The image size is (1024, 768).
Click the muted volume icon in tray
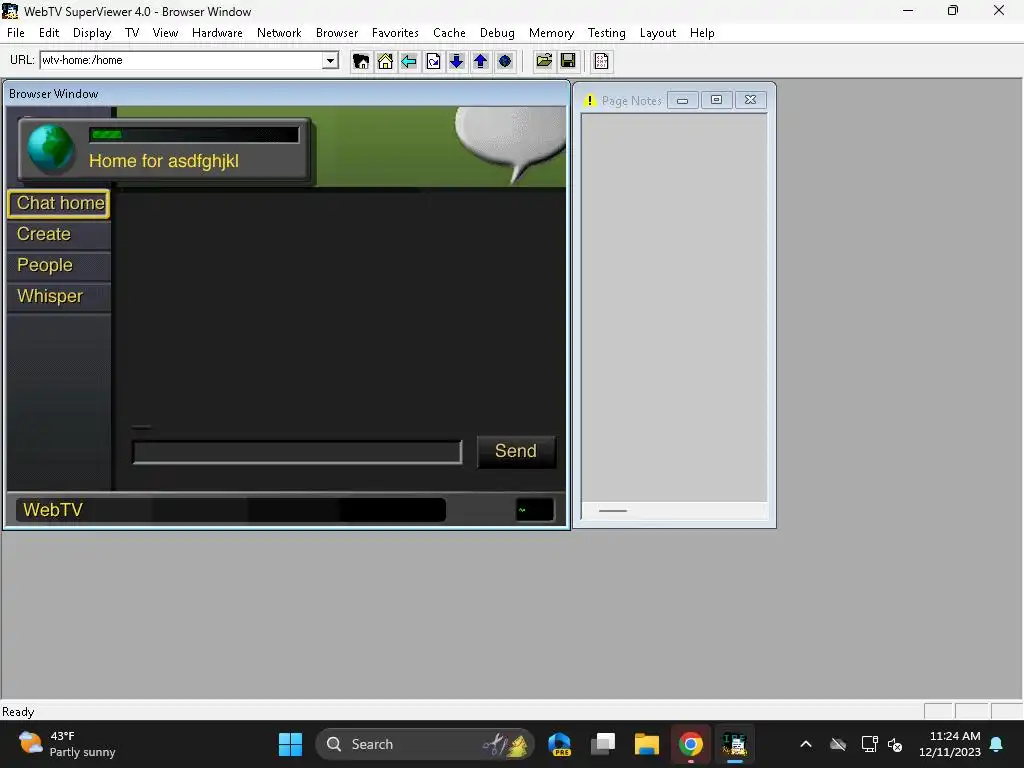[x=895, y=744]
